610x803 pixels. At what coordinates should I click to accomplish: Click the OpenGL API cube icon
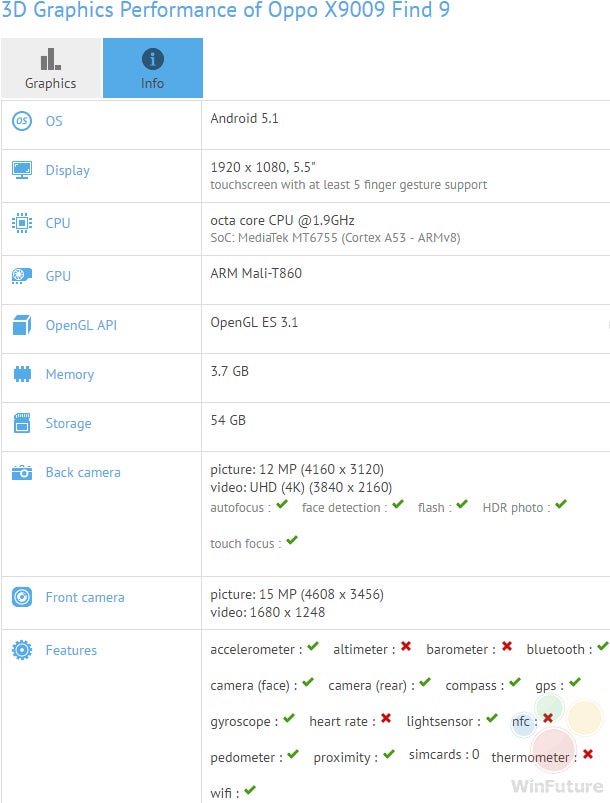[x=22, y=325]
